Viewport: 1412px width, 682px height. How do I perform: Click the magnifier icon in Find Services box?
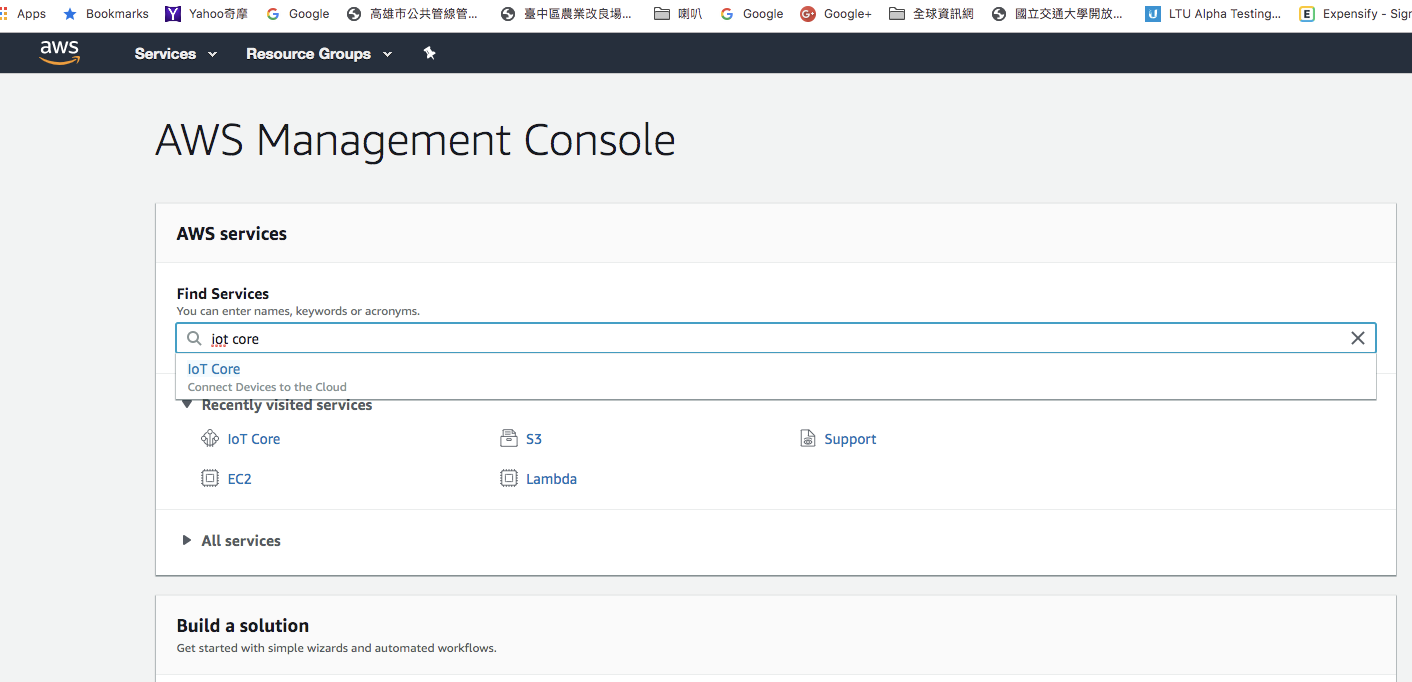click(195, 338)
